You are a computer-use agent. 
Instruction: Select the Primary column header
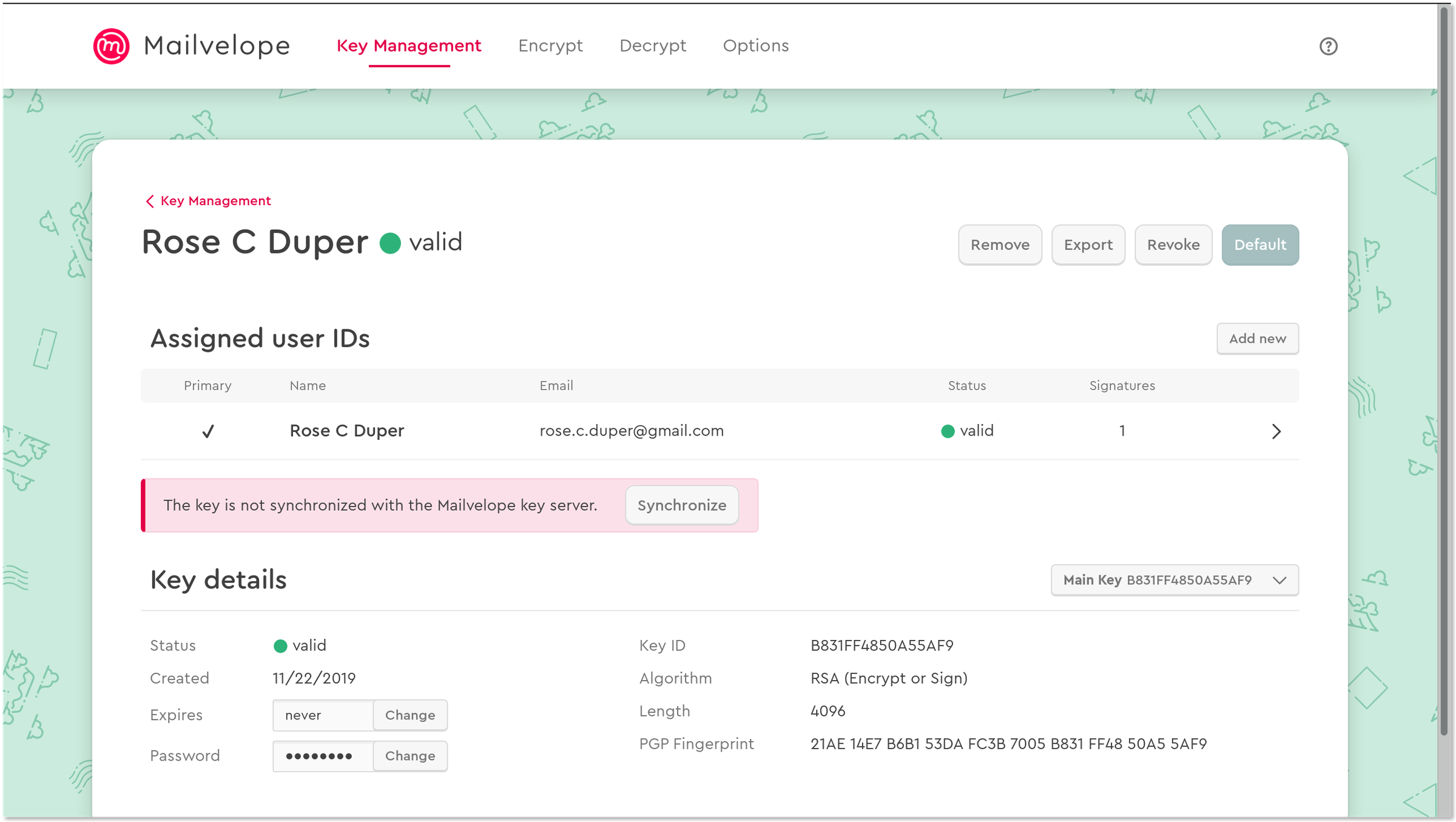point(207,385)
